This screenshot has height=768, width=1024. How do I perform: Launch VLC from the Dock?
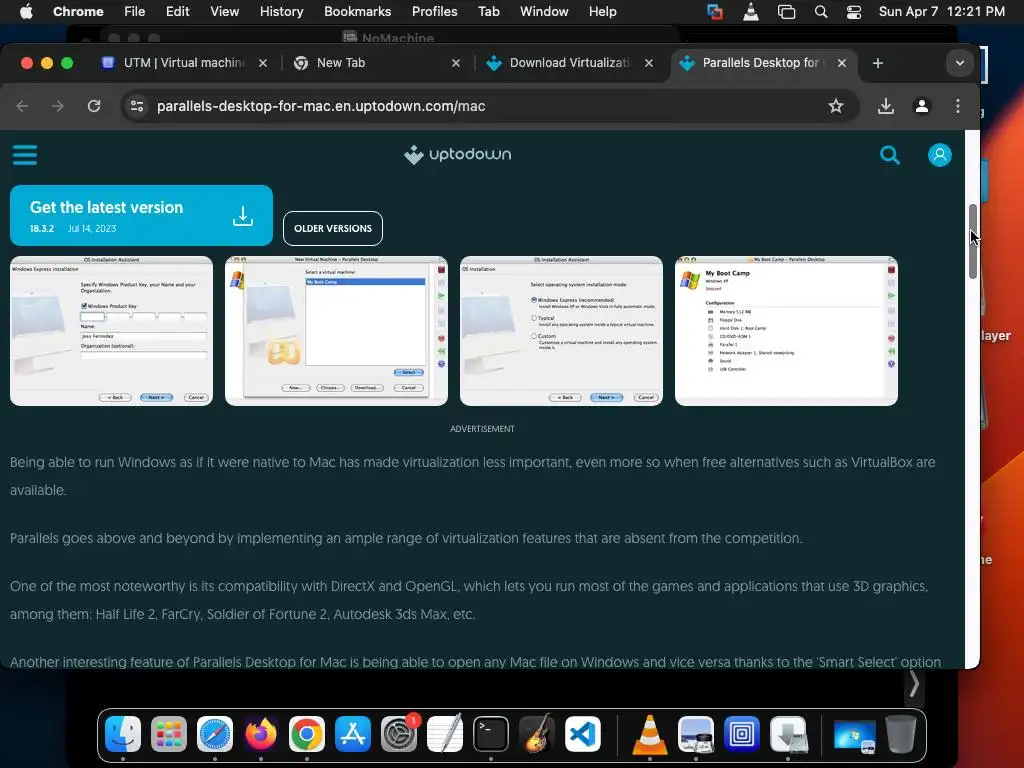pos(650,734)
